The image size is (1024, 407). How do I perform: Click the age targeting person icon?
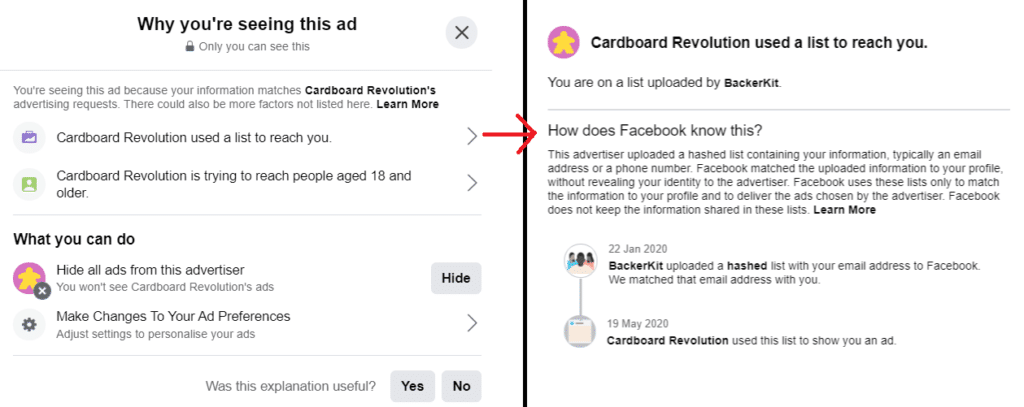pos(30,184)
